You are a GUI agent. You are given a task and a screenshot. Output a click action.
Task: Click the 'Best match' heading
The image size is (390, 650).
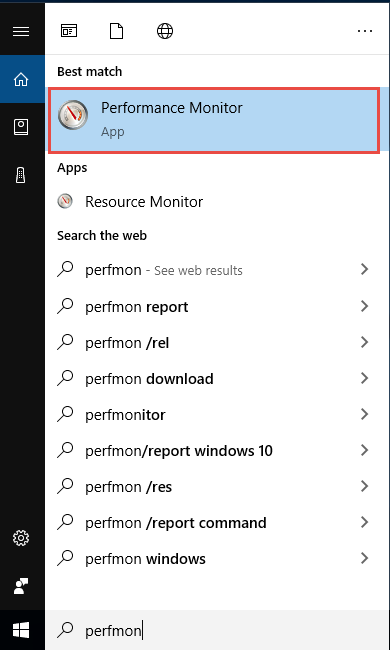90,71
